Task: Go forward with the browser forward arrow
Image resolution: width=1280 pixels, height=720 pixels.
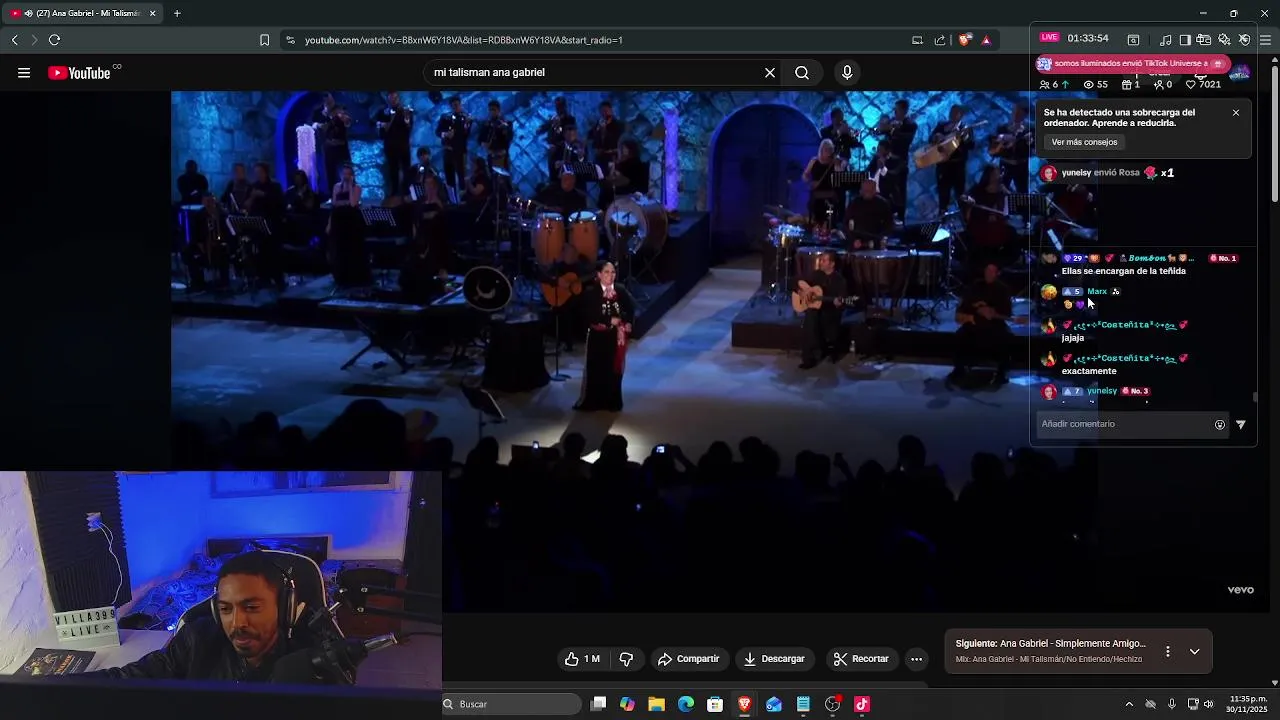Action: click(34, 40)
